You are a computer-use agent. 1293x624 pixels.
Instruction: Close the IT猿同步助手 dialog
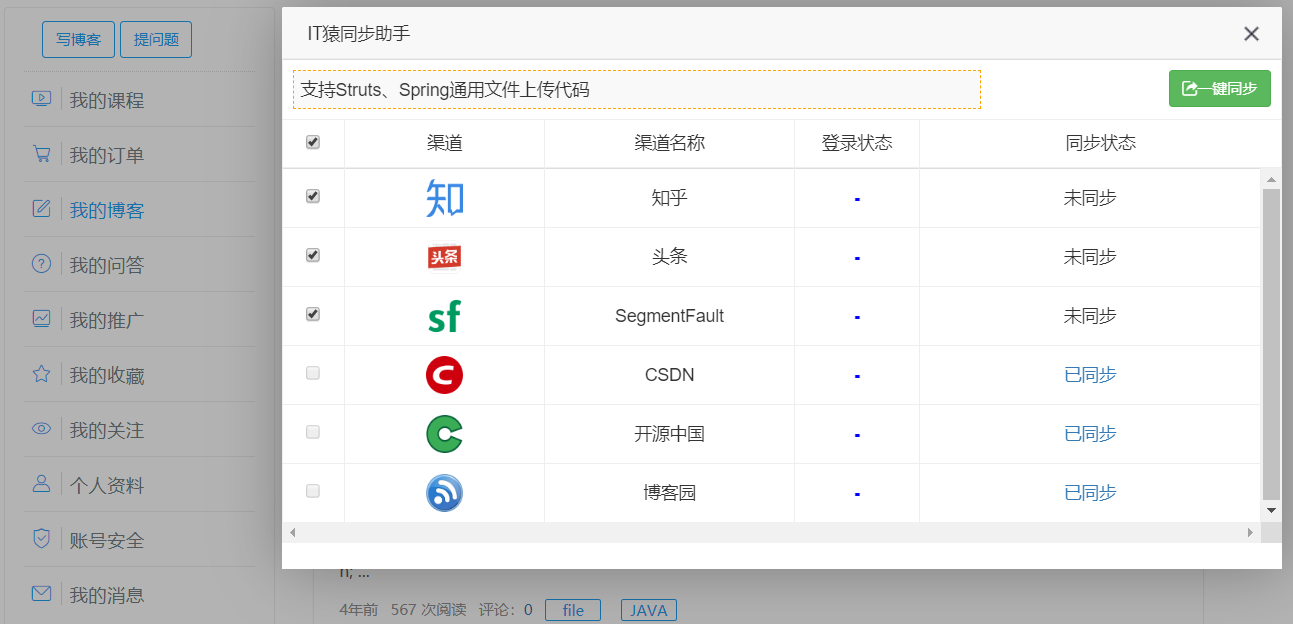1251,34
